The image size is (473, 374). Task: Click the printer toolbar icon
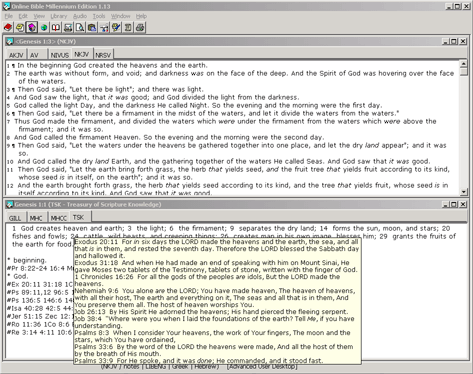[x=140, y=27]
